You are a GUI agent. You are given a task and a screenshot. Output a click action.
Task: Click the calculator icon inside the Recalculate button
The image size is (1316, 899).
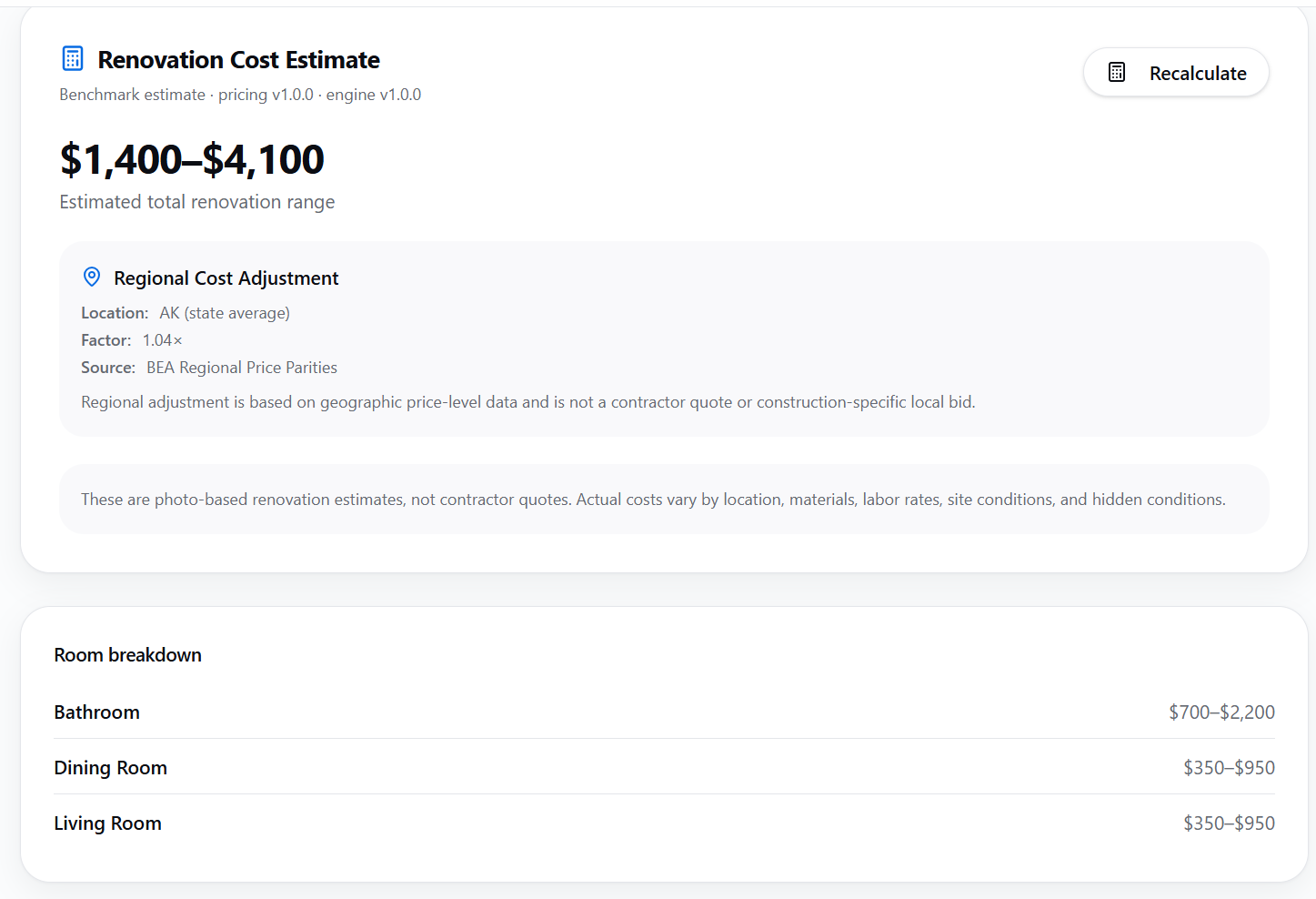pos(1117,73)
